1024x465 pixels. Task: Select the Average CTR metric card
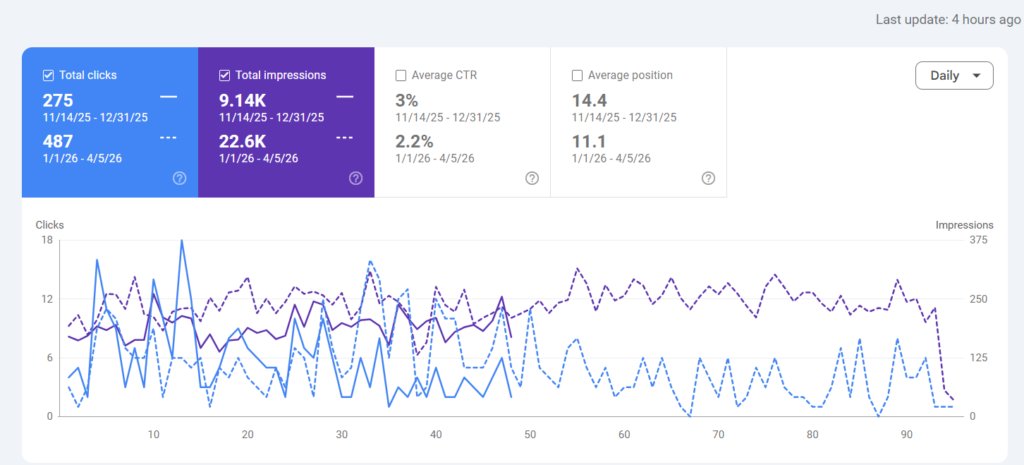462,122
